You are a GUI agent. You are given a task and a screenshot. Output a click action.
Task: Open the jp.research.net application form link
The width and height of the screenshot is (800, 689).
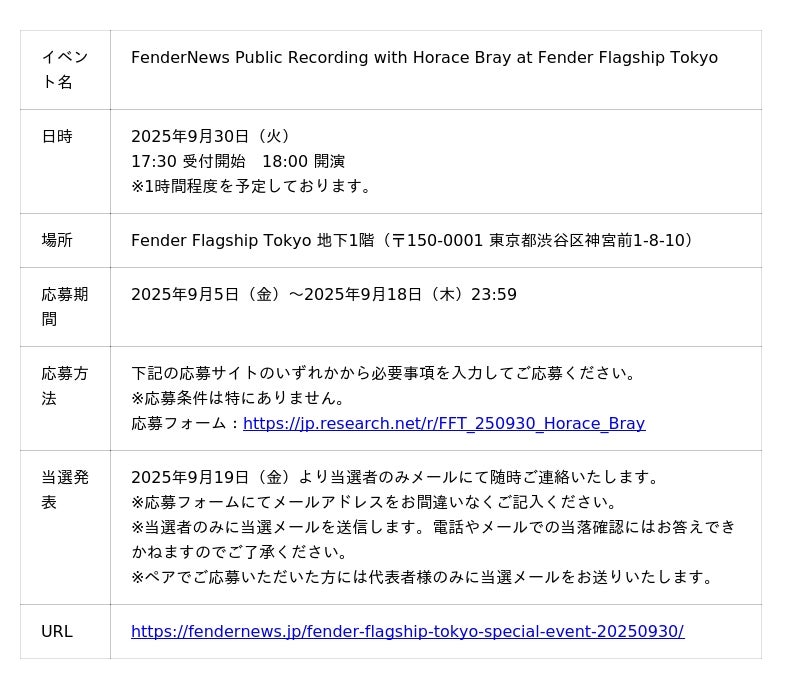(x=443, y=424)
